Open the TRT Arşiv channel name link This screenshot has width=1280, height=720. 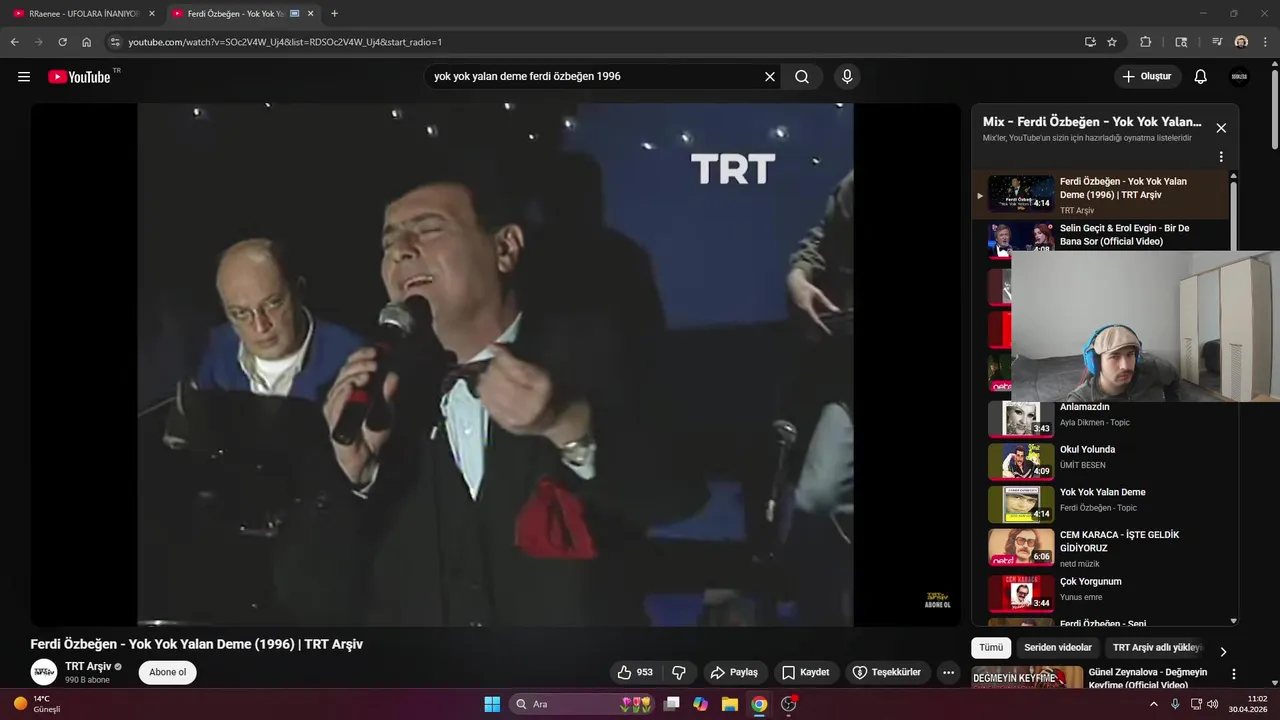(88, 666)
